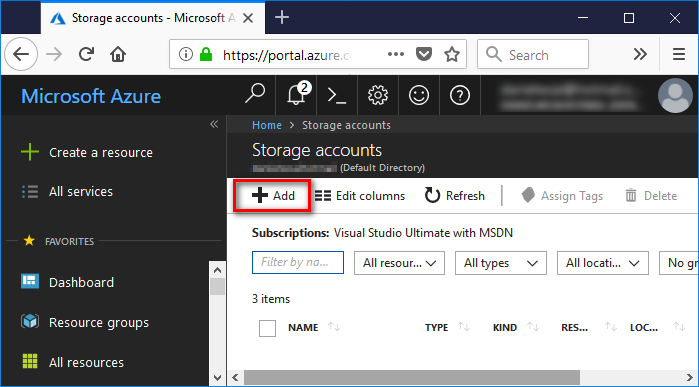Click Create a resource

87,152
